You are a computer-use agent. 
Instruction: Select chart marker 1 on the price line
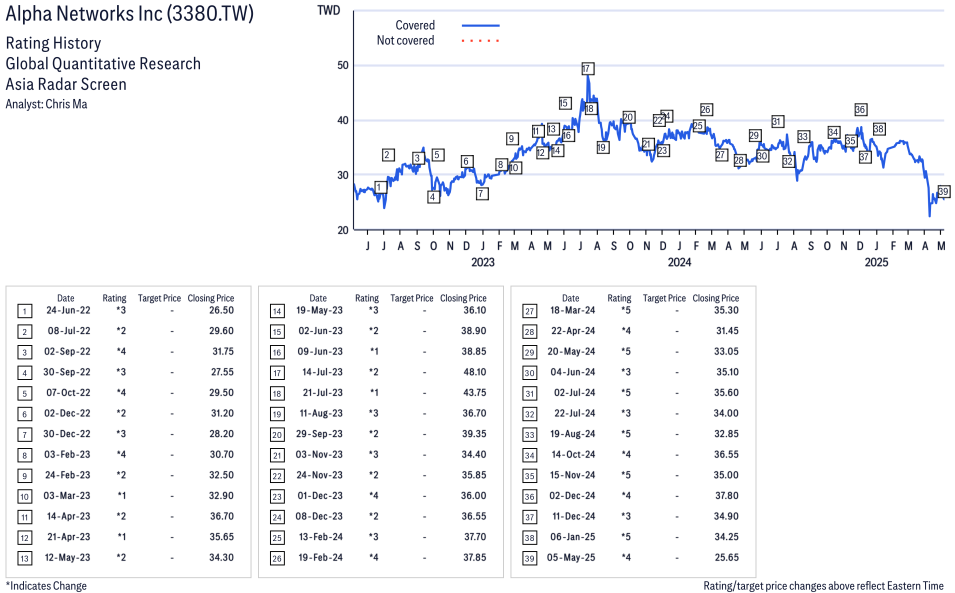click(381, 187)
